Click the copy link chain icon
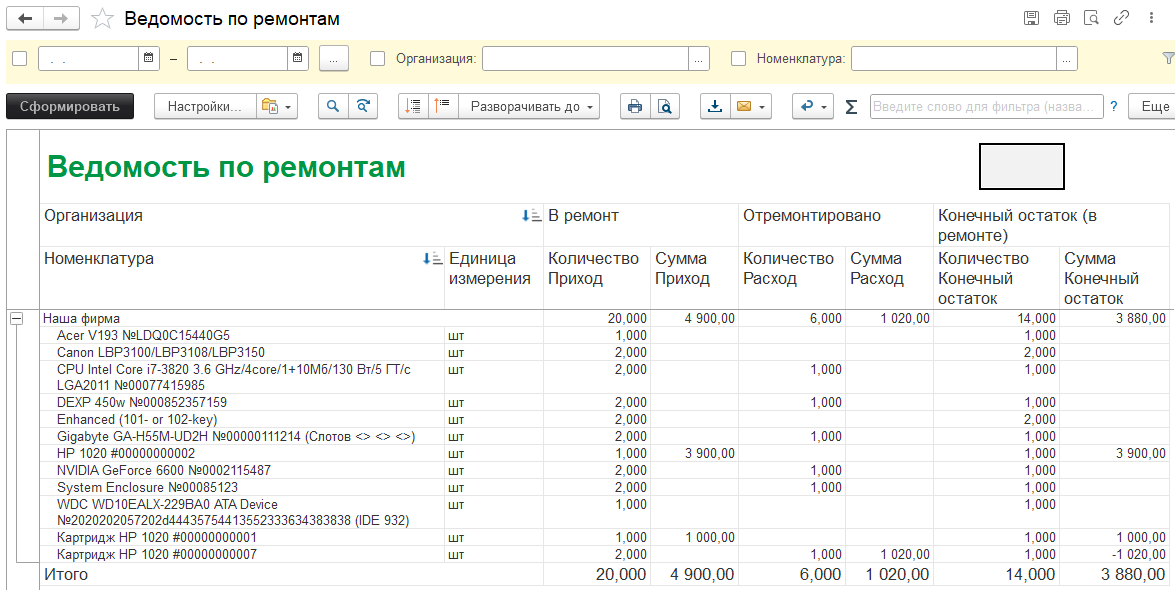Screen dimensions: 1175x590 tap(1122, 18)
